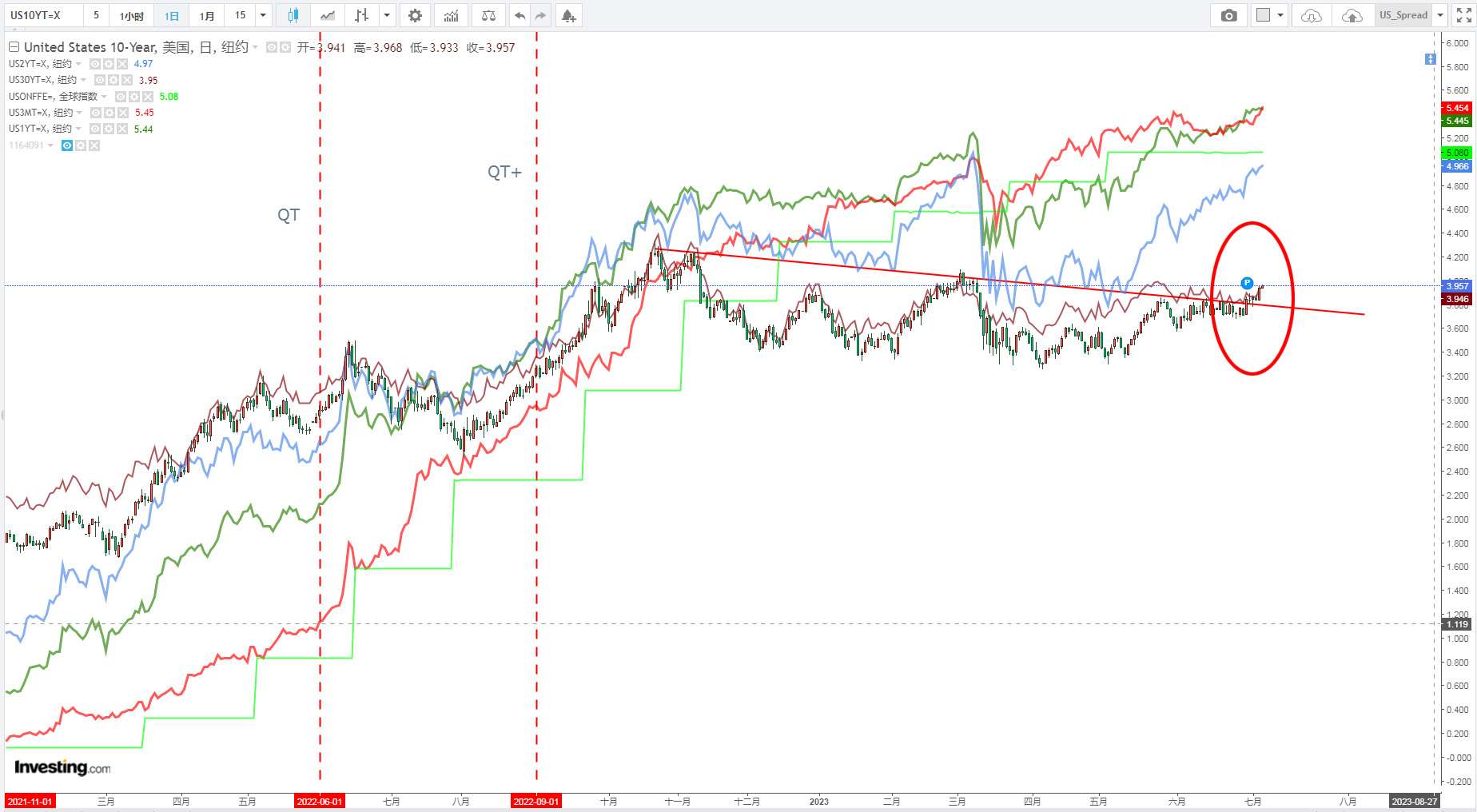1477x812 pixels.
Task: Toggle fullscreen mode icon
Action: point(1464,15)
